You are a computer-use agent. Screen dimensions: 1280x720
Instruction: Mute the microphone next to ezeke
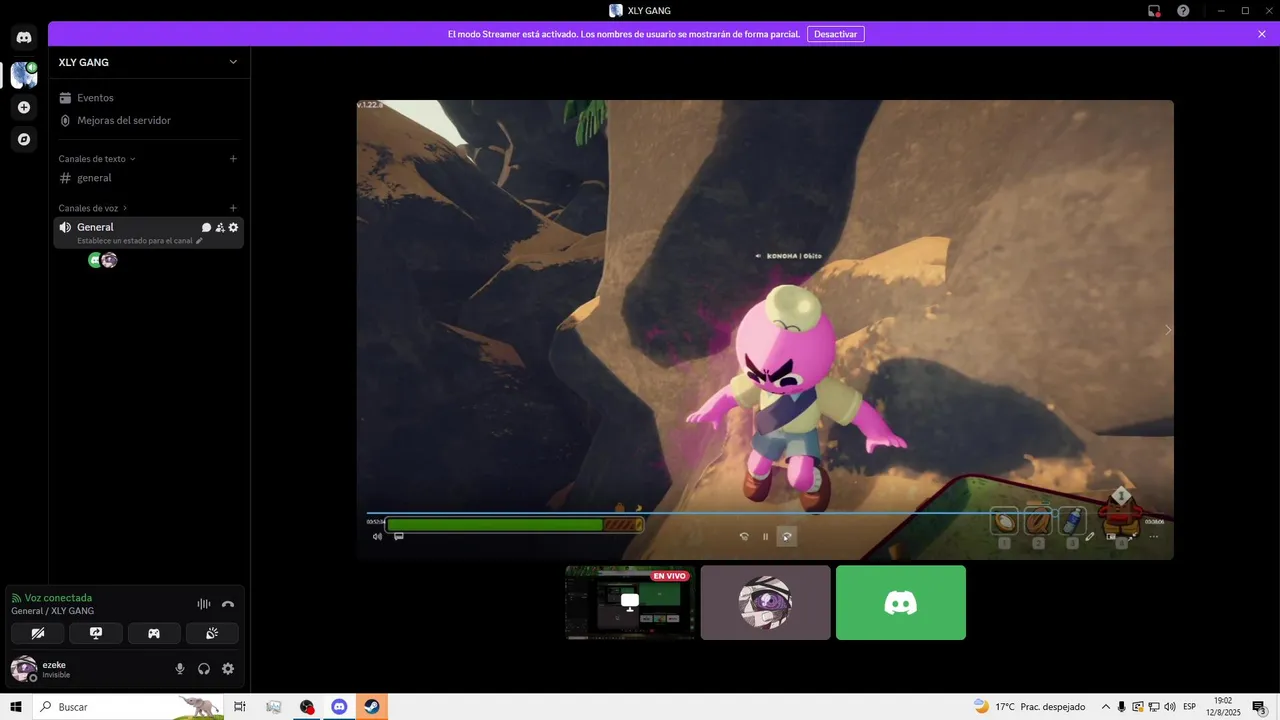pyautogui.click(x=180, y=669)
